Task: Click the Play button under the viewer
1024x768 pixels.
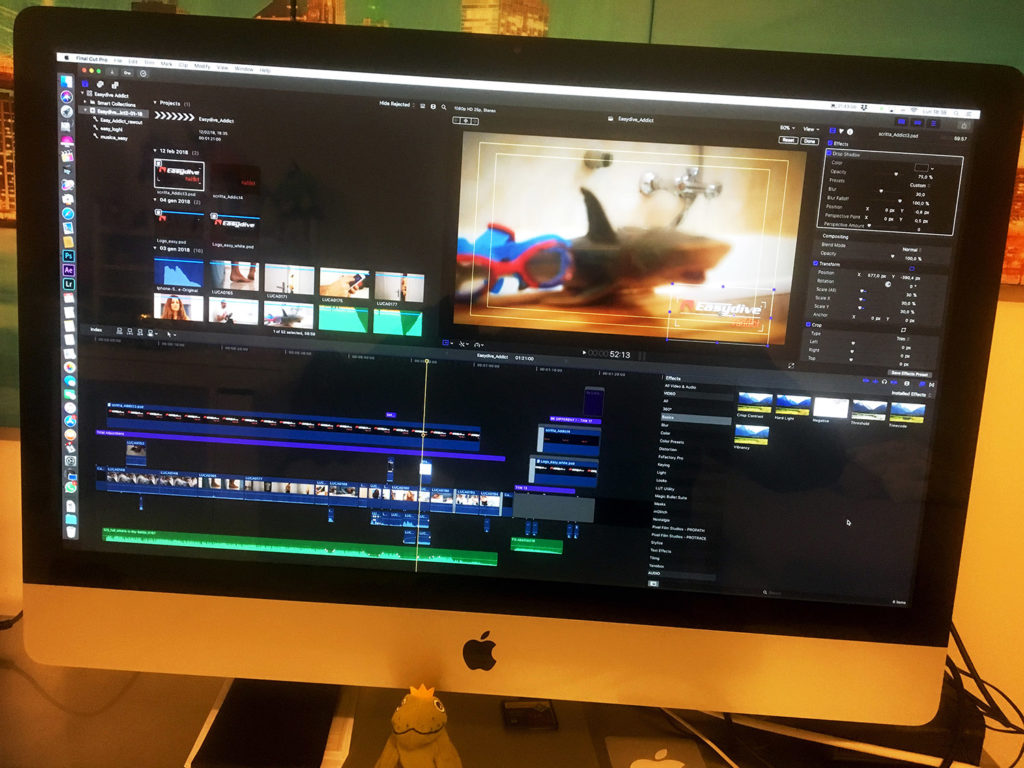Action: click(x=584, y=352)
